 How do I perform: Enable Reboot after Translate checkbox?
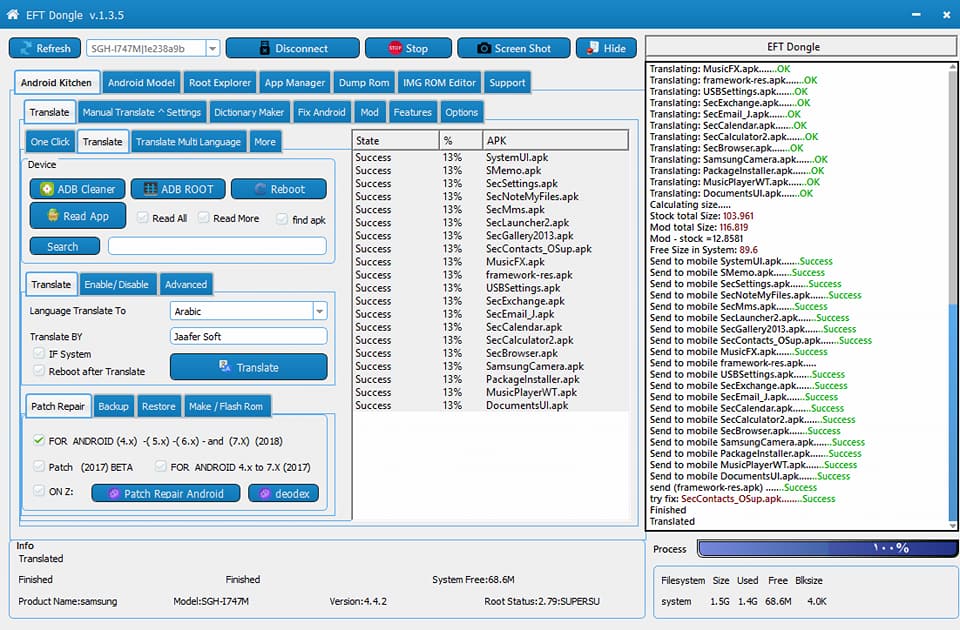(39, 371)
